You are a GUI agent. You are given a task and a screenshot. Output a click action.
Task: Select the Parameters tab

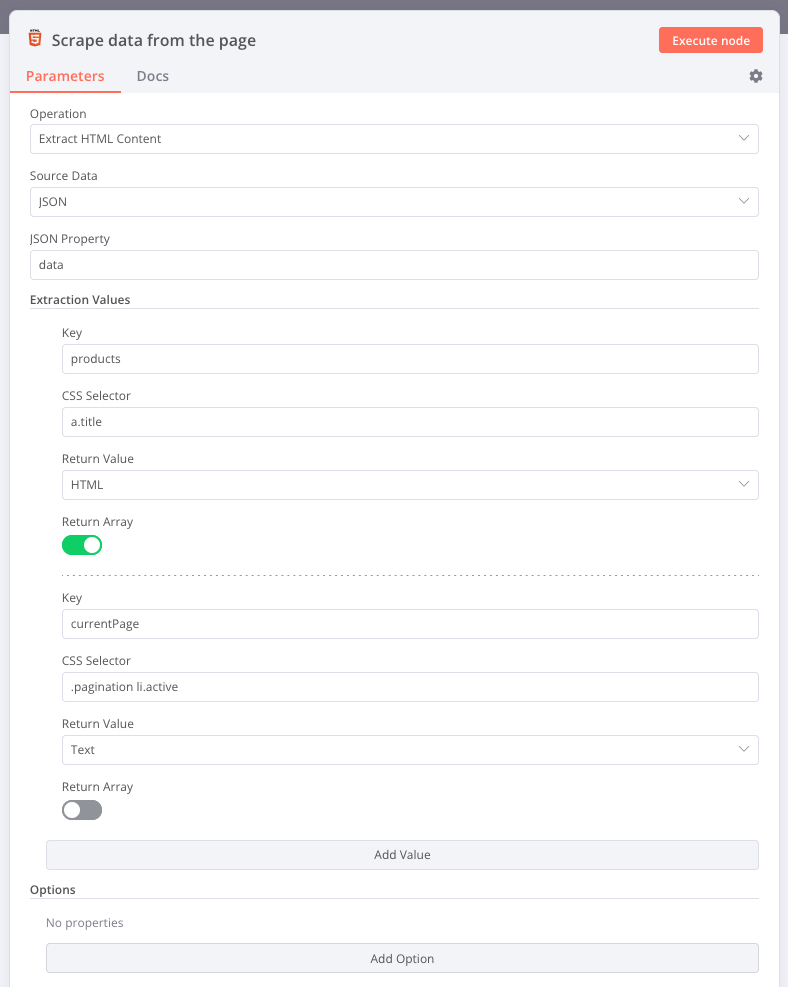(x=65, y=76)
